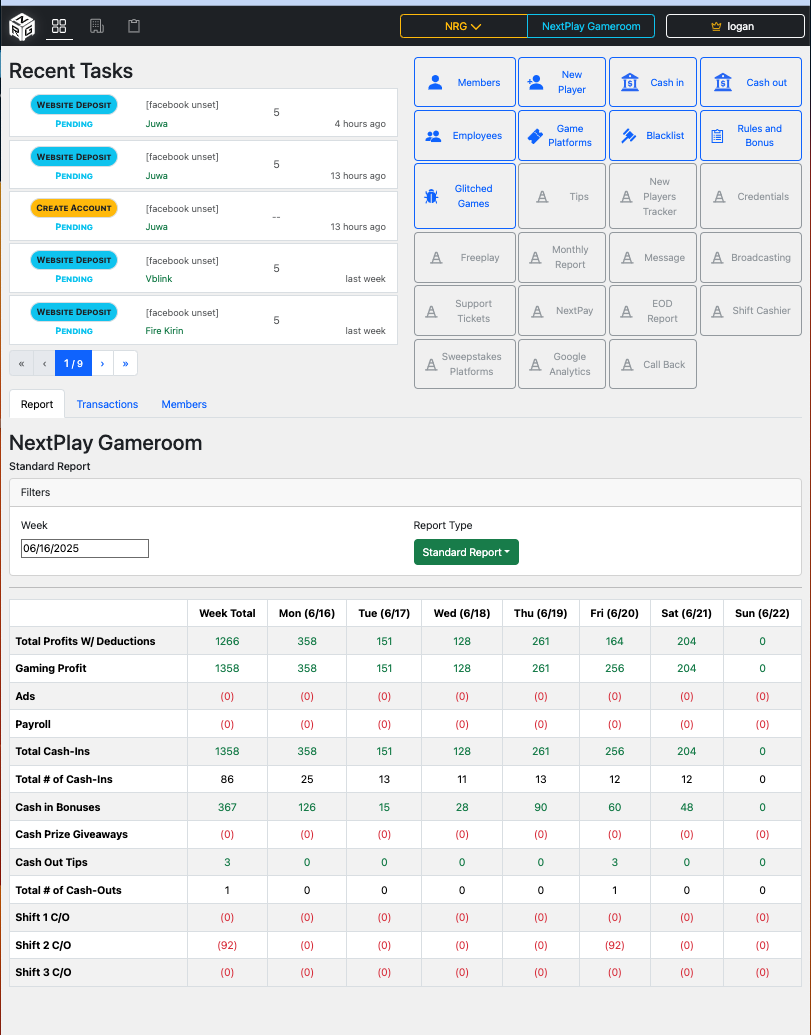The width and height of the screenshot is (811, 1035).
Task: Open the Glitched Games tile
Action: (x=465, y=196)
